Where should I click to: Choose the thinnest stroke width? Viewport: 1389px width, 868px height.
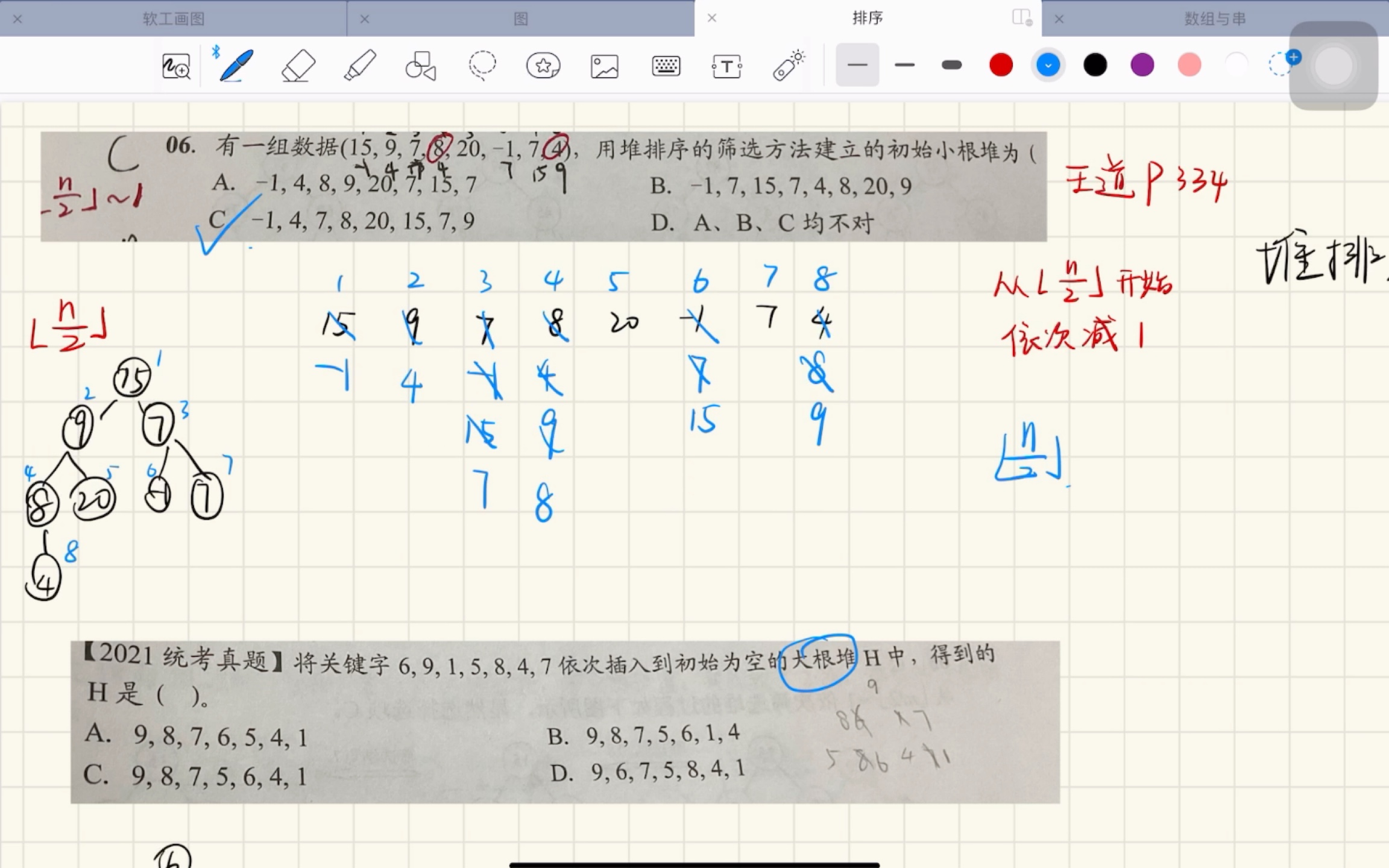857,64
